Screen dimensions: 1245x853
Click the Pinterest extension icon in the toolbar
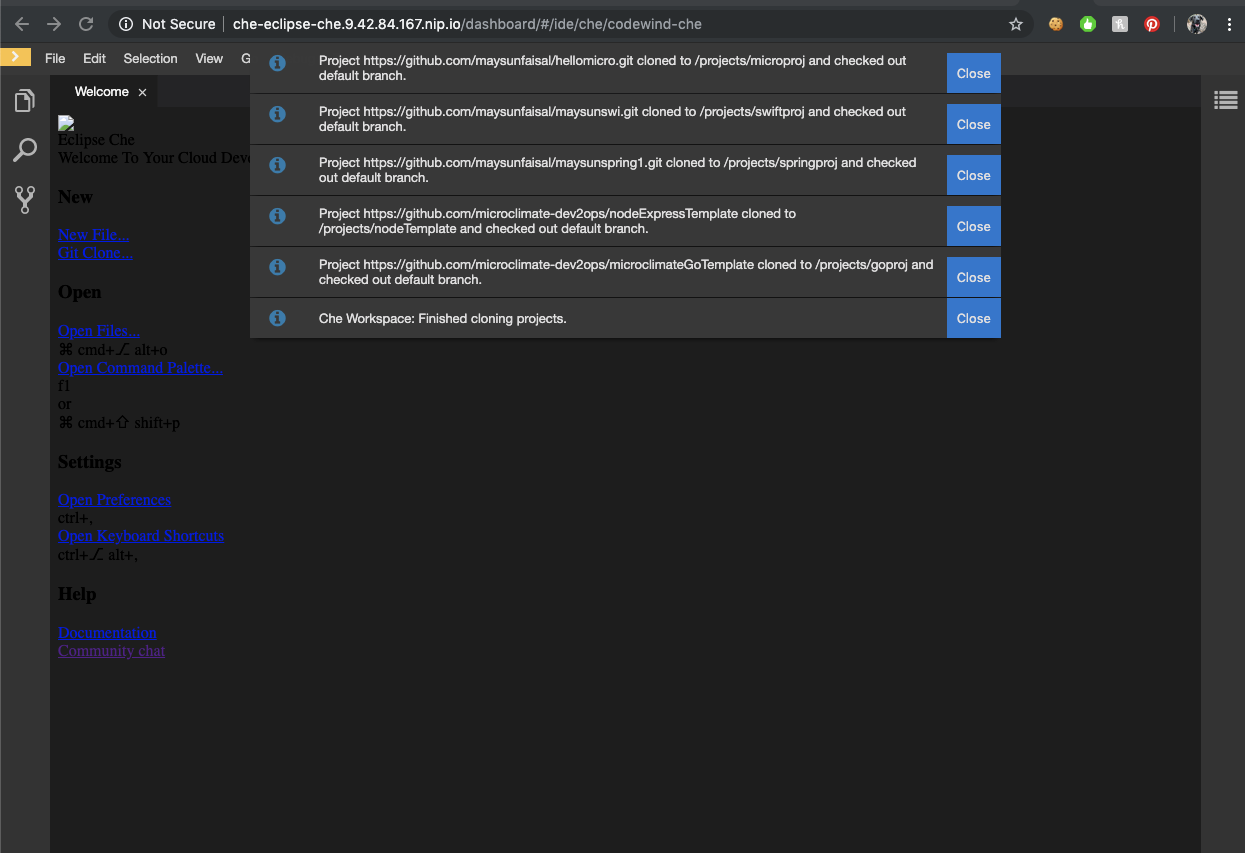click(1152, 23)
